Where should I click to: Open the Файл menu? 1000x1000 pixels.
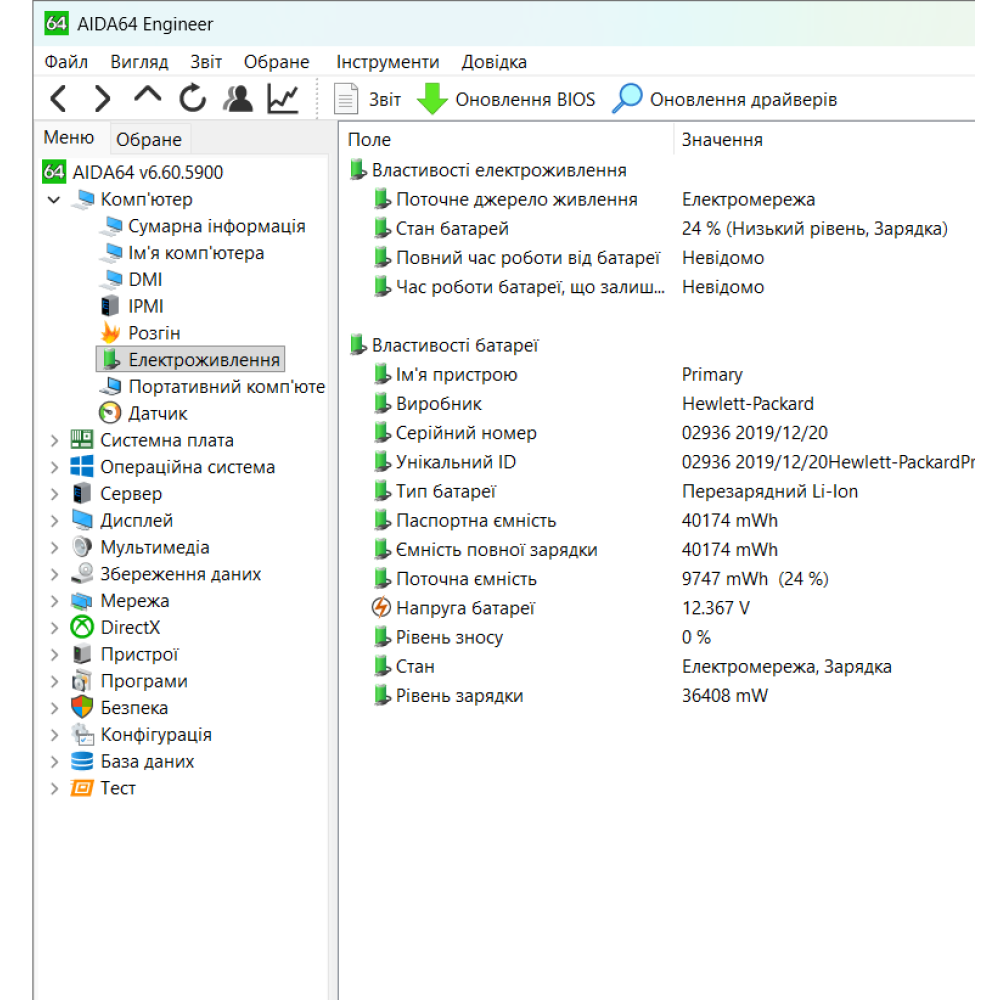66,62
